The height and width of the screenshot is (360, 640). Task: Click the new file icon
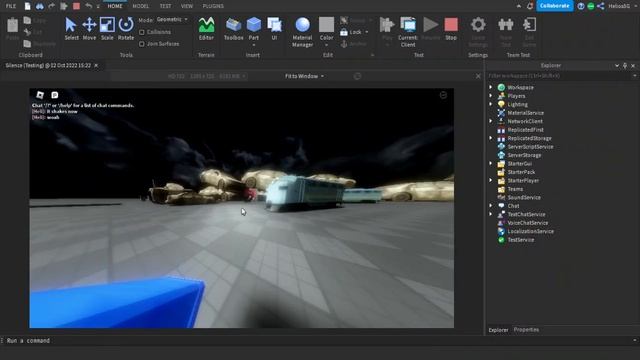tap(27, 6)
